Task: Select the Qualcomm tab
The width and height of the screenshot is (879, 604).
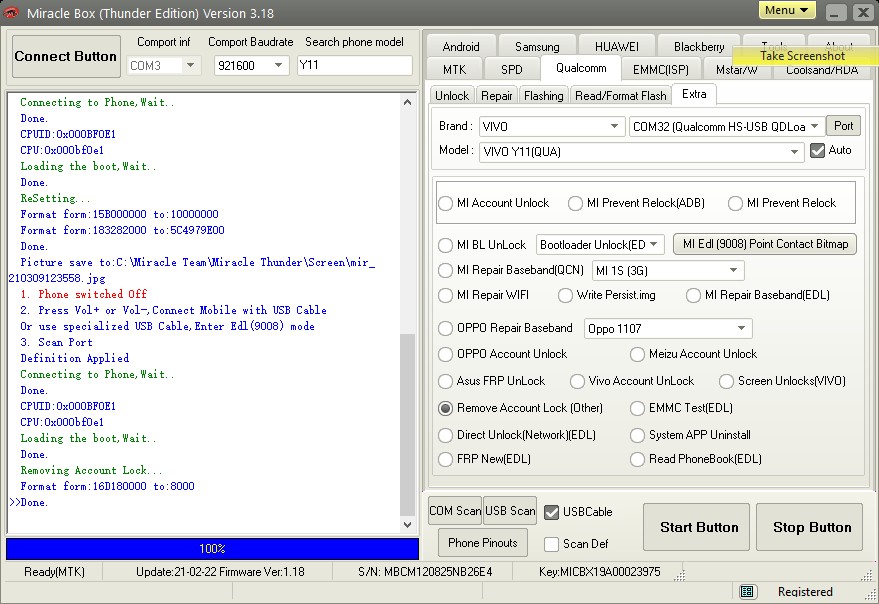Action: (x=581, y=68)
